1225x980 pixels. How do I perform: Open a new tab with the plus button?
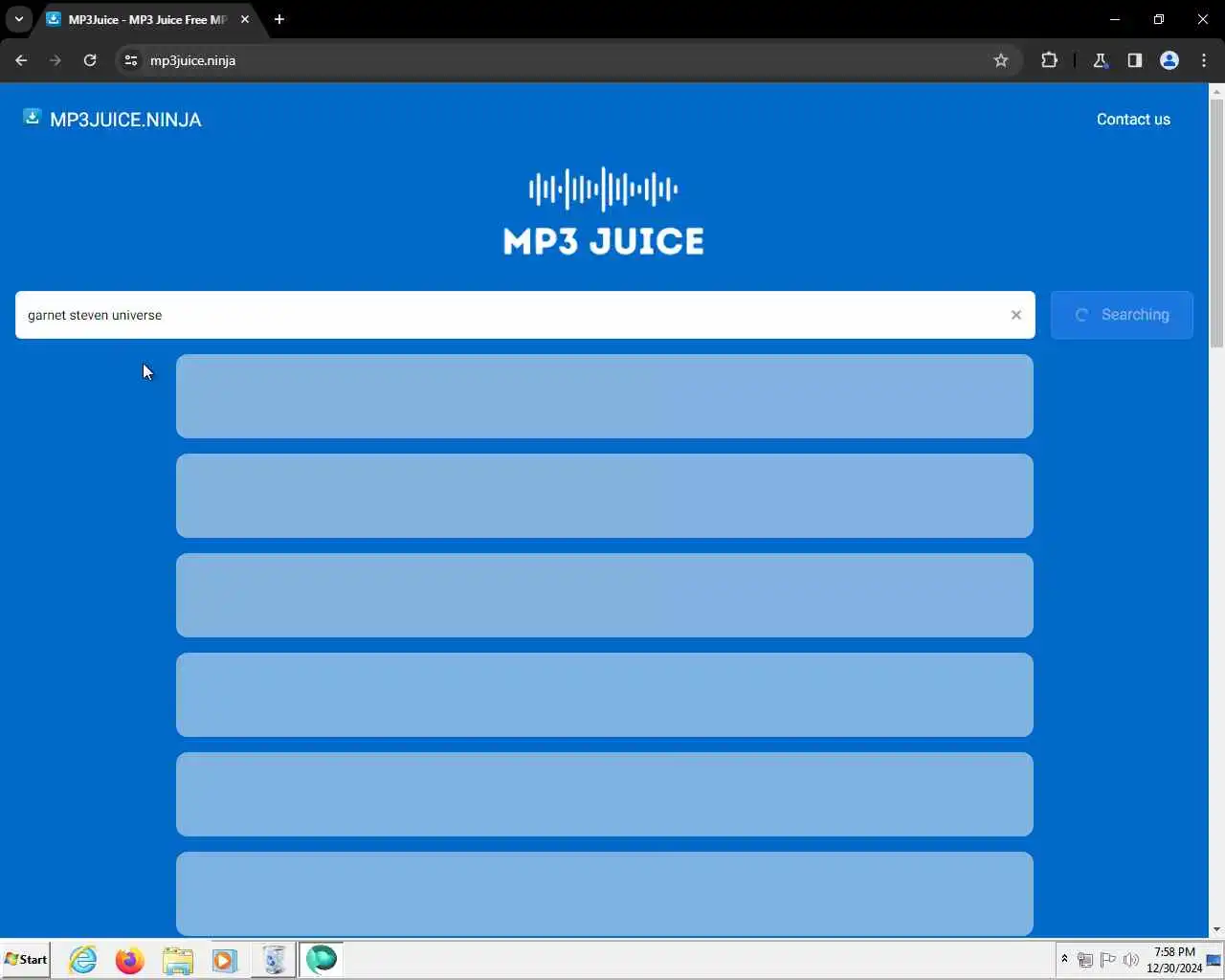pos(279,19)
